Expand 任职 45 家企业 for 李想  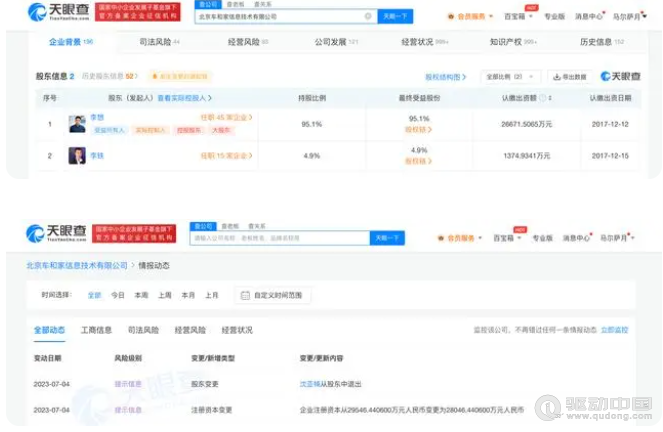[x=226, y=117]
